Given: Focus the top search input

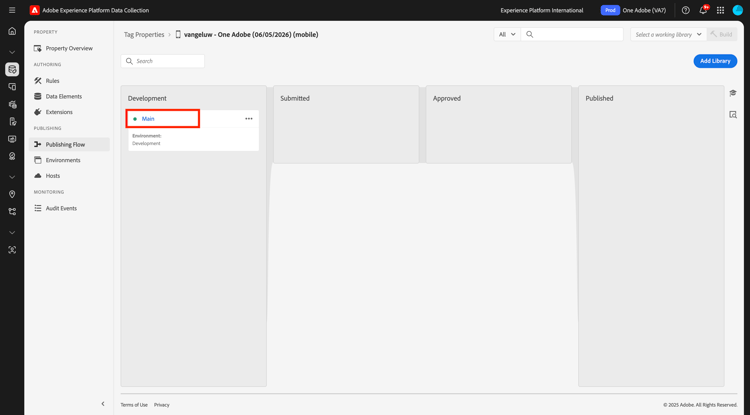Looking at the screenshot, I should [x=572, y=34].
